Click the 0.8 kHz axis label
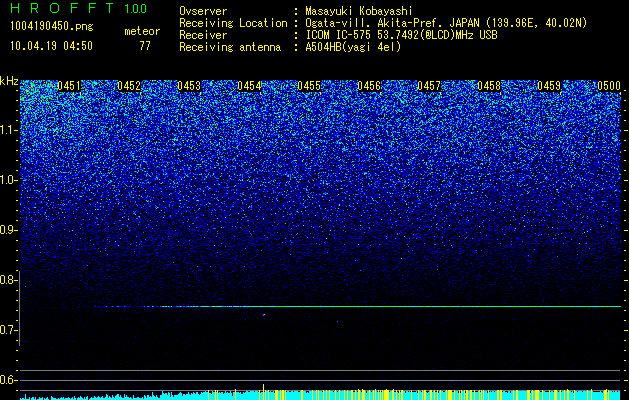This screenshot has width=629, height=400. pos(7,280)
